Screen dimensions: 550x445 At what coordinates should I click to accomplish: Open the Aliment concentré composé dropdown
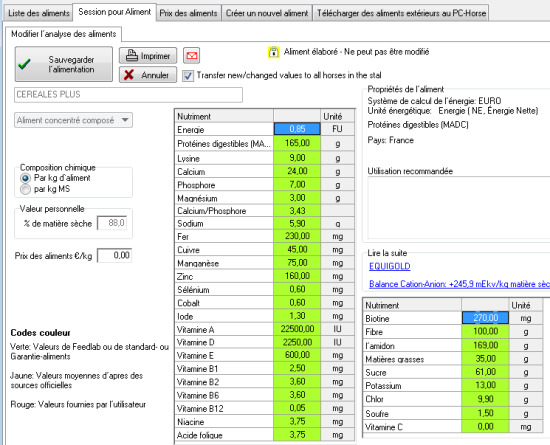pyautogui.click(x=73, y=120)
